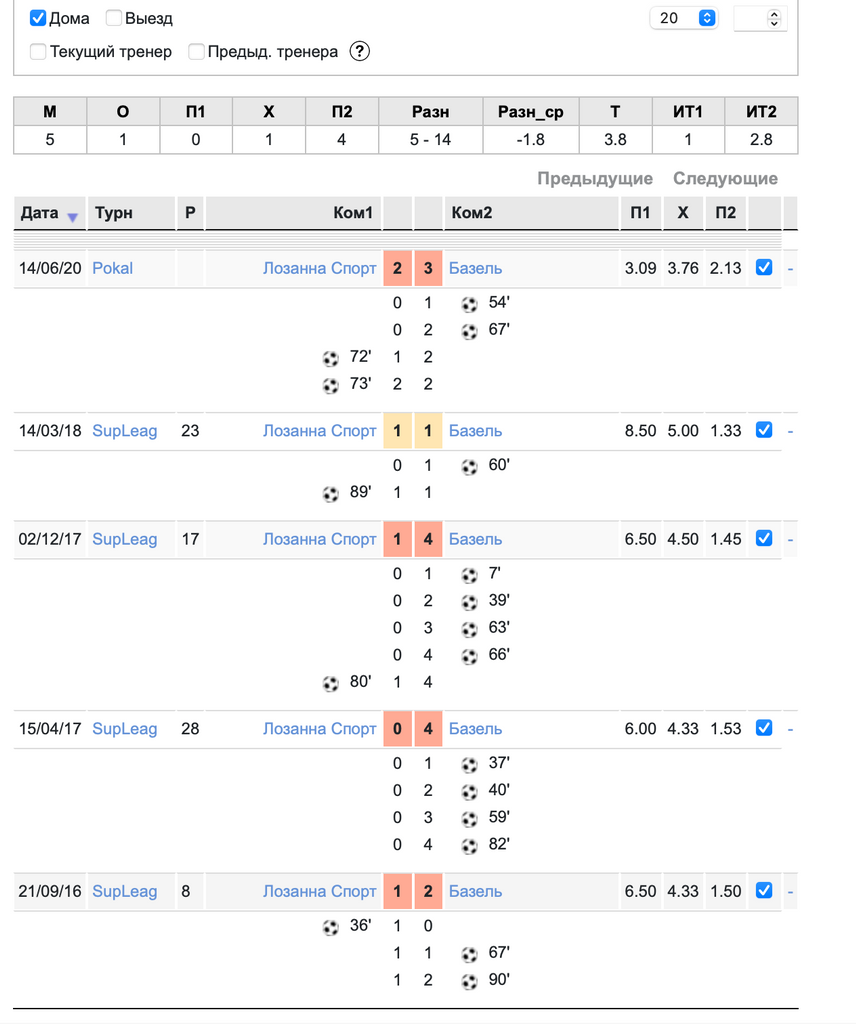Uncheck the 02/12/17 match row checkbox

[764, 538]
